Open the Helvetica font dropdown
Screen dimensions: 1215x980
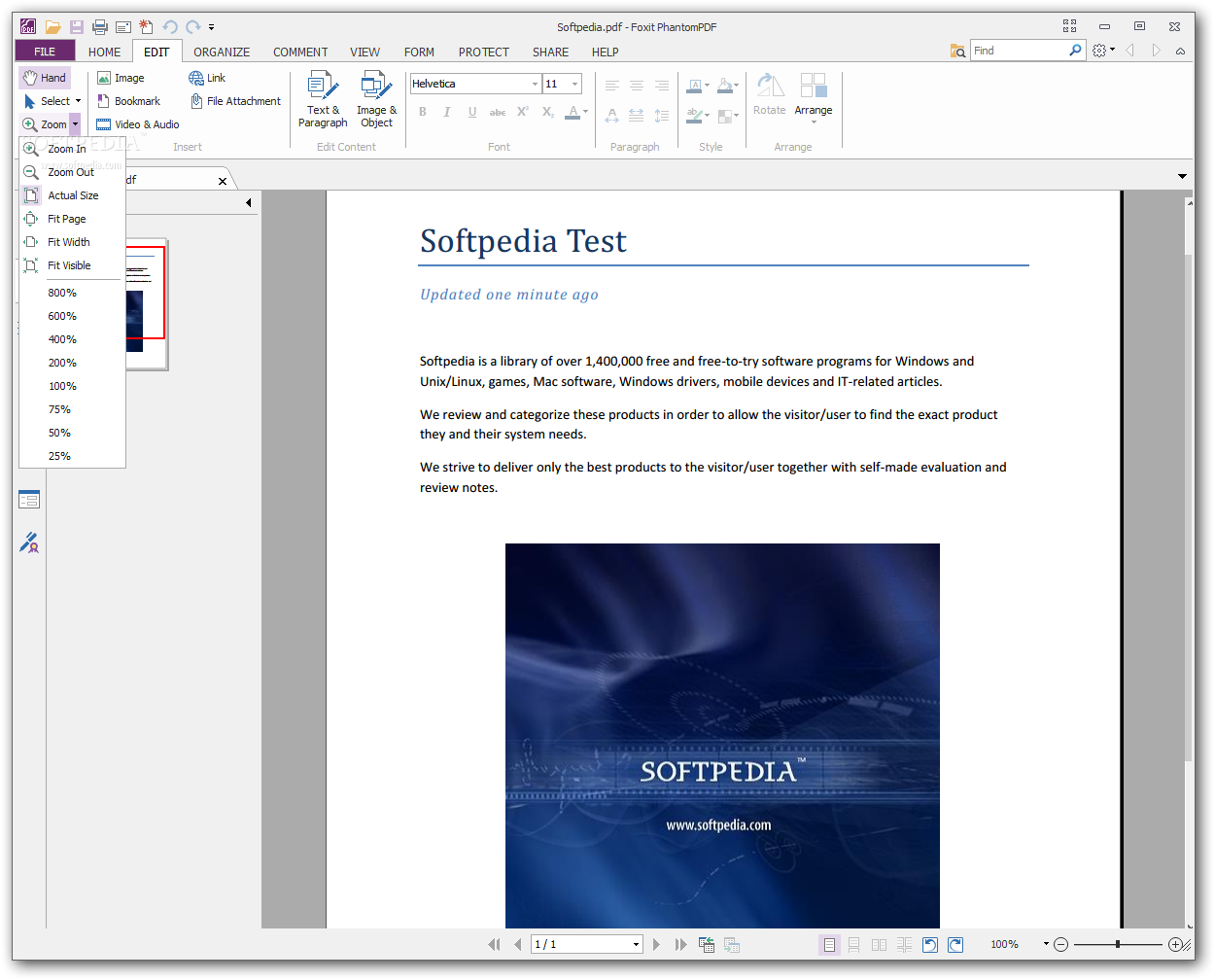click(535, 84)
